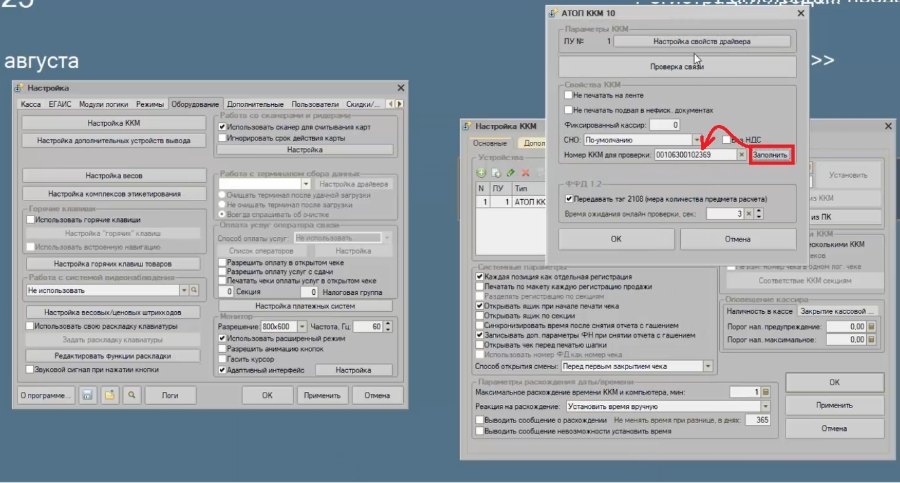Open calculator for maximum time discrepancy field
900x483 pixels.
(765, 392)
